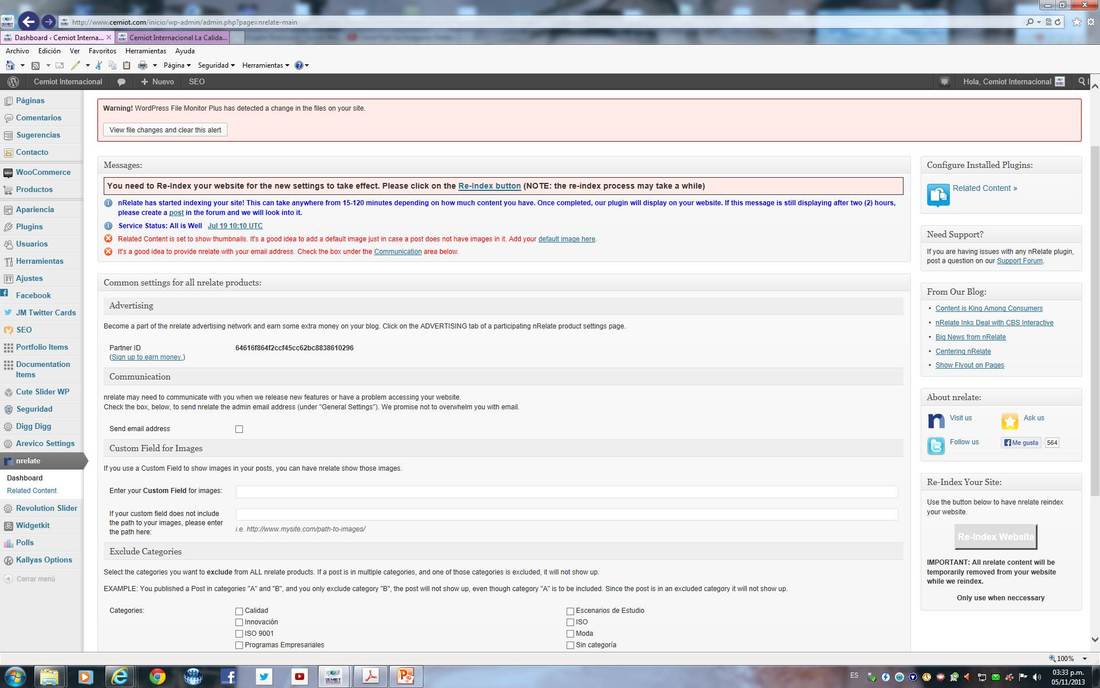
Task: Check the Calidad category checkbox
Action: click(x=239, y=611)
